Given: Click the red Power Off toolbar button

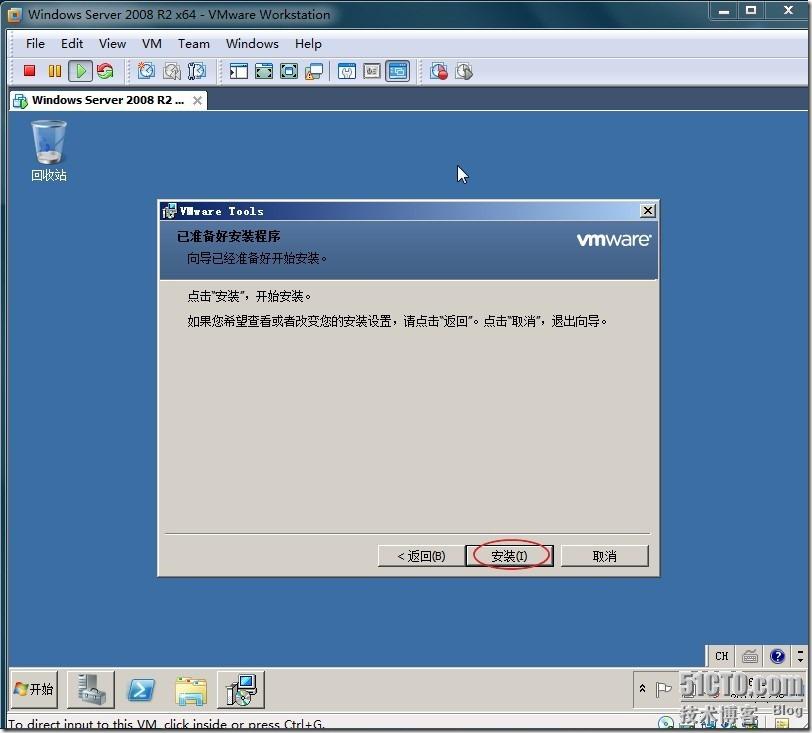Looking at the screenshot, I should tap(30, 71).
